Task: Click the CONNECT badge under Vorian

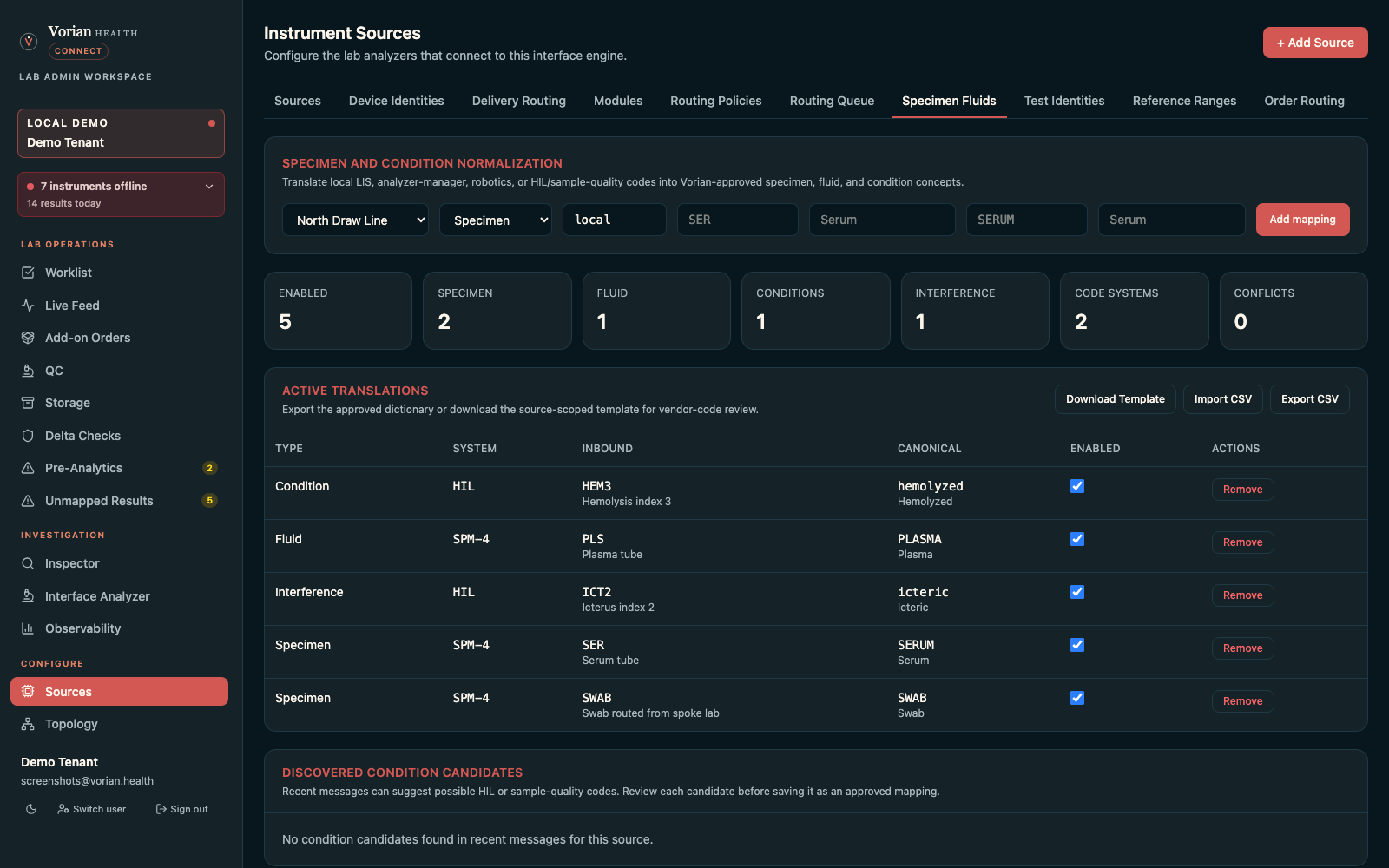Action: [78, 51]
